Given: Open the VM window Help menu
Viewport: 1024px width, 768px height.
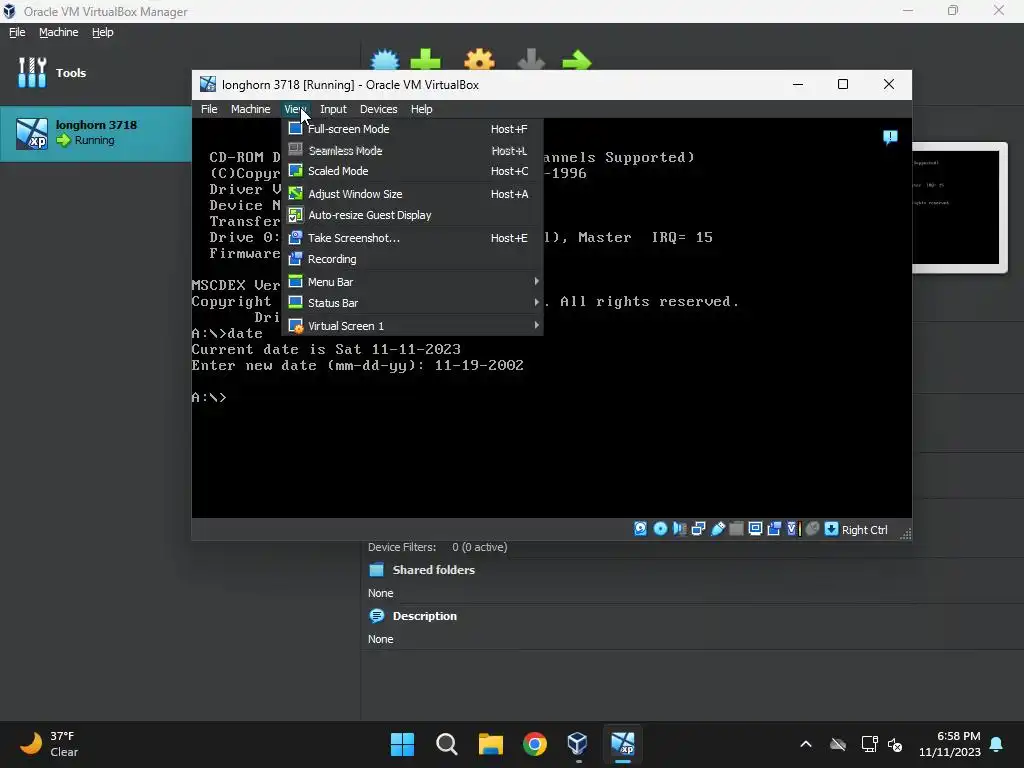Looking at the screenshot, I should [x=421, y=109].
